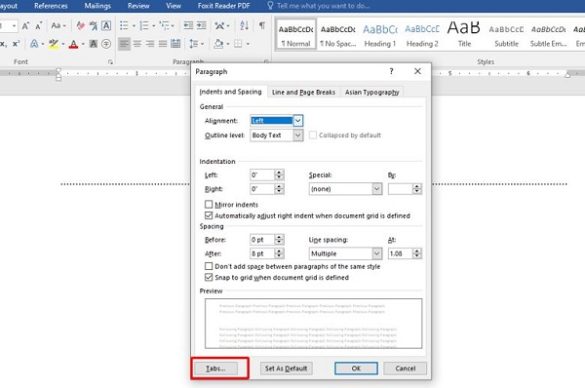Select the Bullets list icon
585x388 pixels.
(124, 26)
